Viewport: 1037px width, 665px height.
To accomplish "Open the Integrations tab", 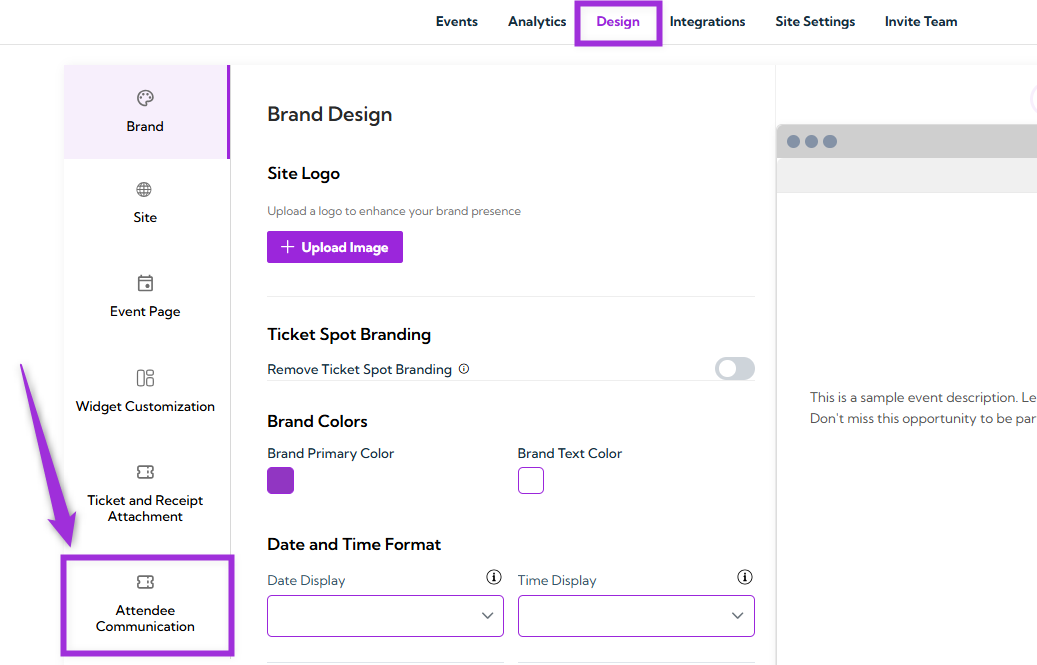I will pyautogui.click(x=707, y=22).
